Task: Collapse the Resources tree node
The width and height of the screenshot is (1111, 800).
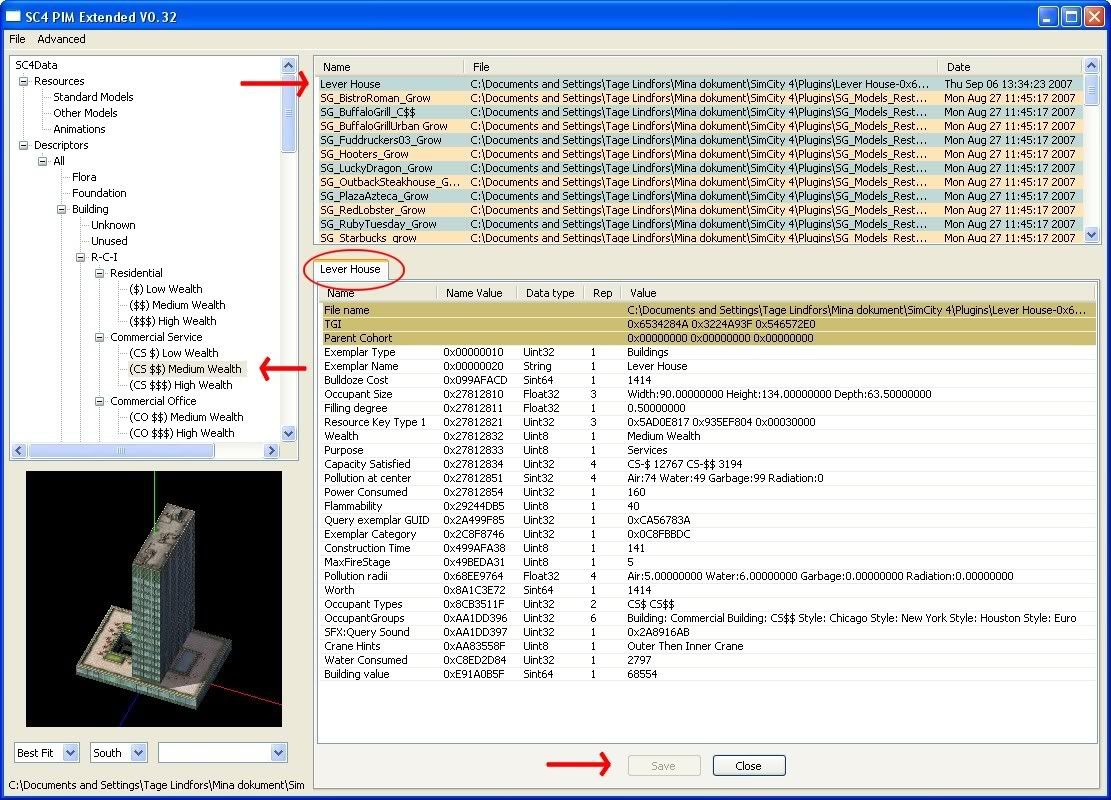Action: tap(24, 81)
